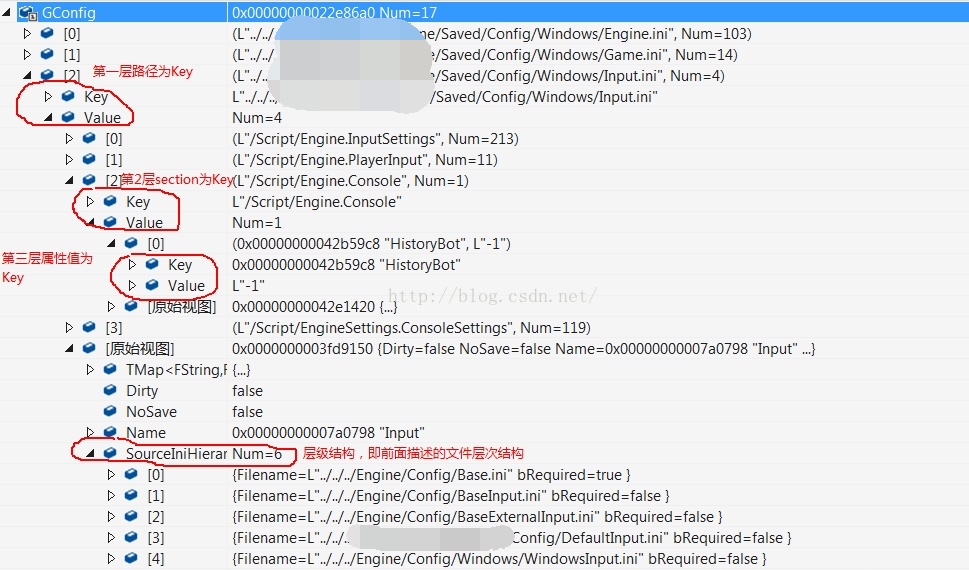Expand the [3] EngineSettings.ConsoleSettings entry
The height and width of the screenshot is (570, 969).
click(x=69, y=327)
